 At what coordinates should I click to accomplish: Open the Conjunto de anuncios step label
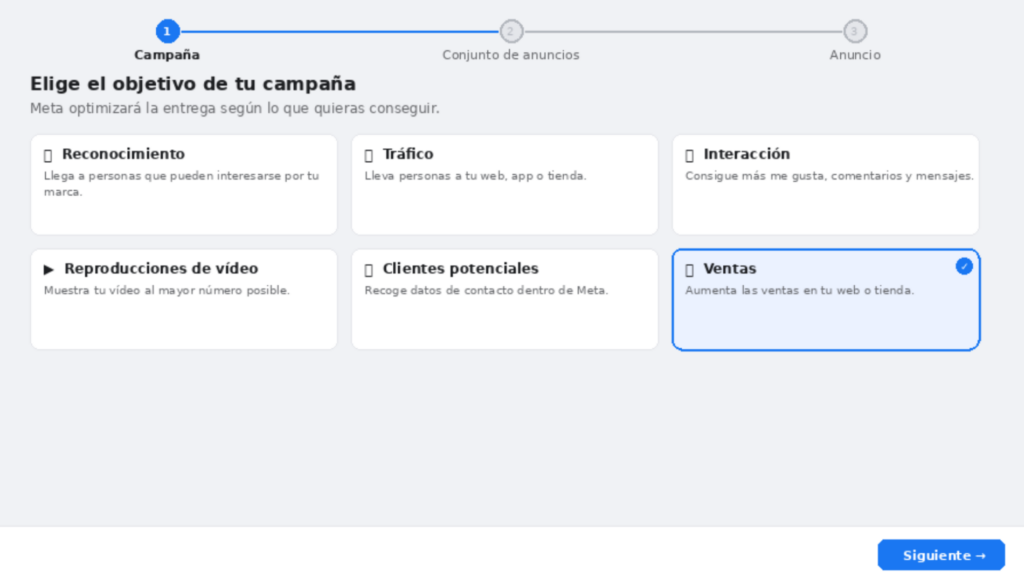[511, 55]
